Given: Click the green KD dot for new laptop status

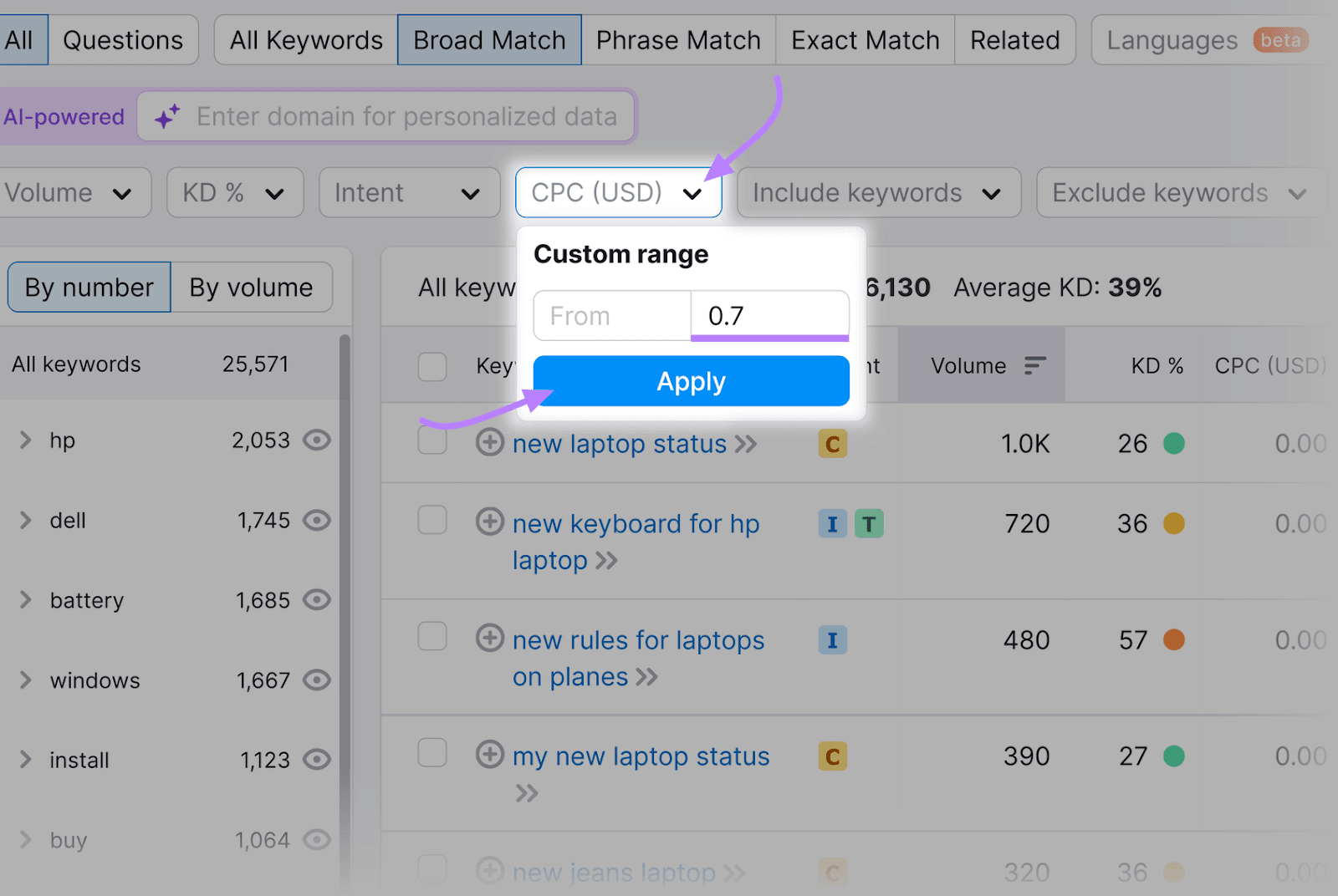Looking at the screenshot, I should click(1176, 444).
